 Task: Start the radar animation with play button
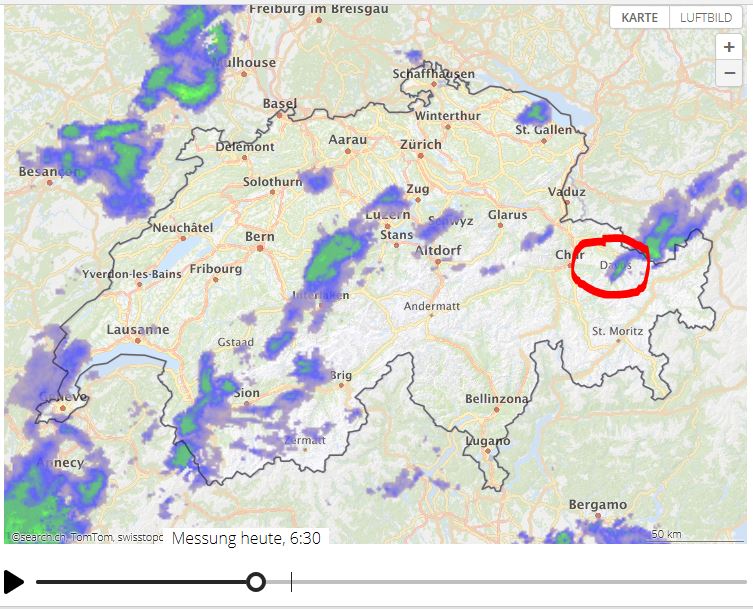(x=13, y=582)
